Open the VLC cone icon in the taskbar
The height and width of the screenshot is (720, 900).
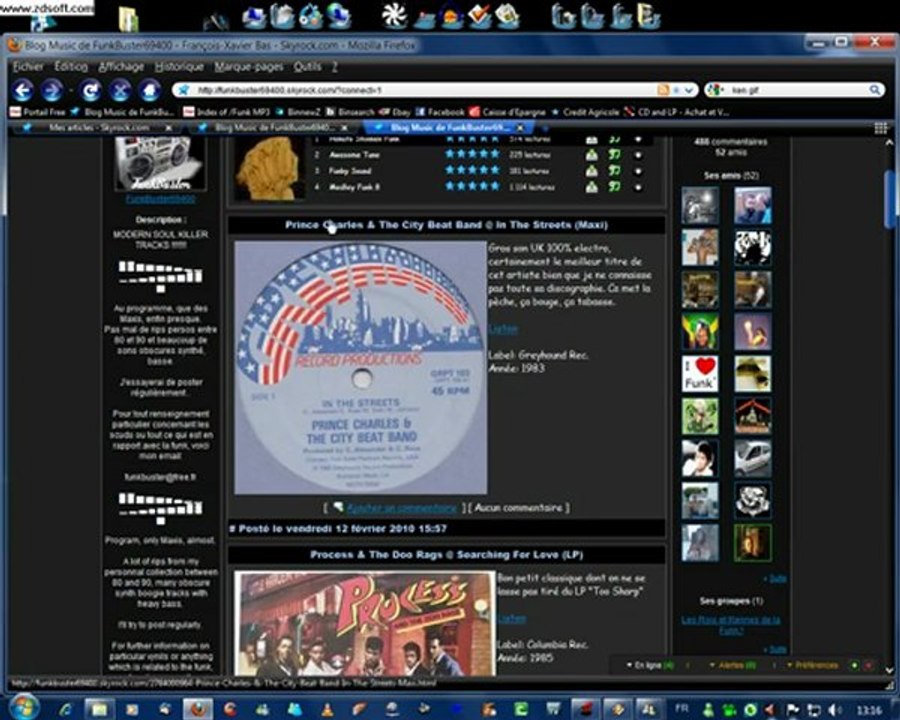[327, 710]
